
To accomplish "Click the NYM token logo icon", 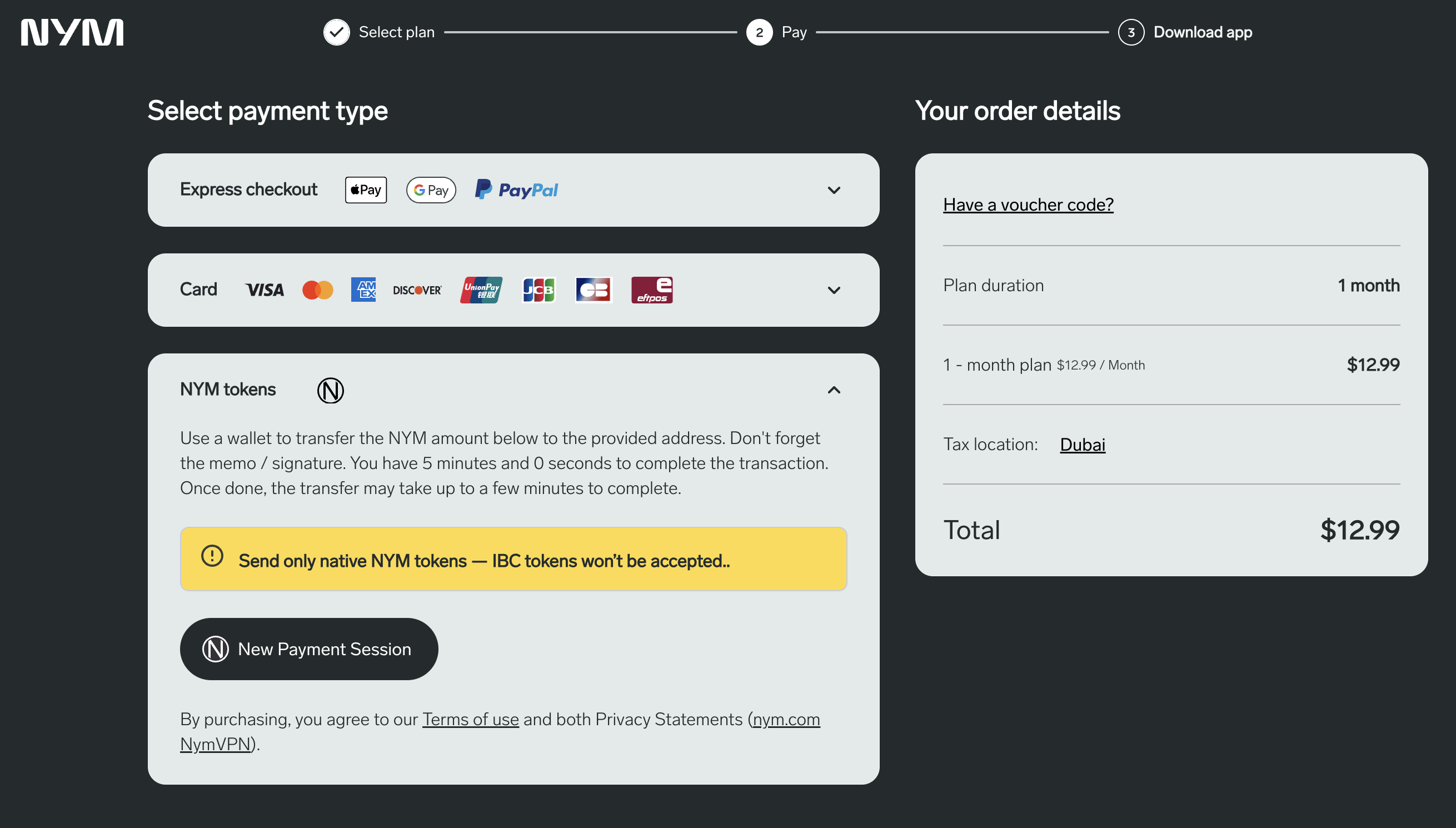I will (x=331, y=390).
